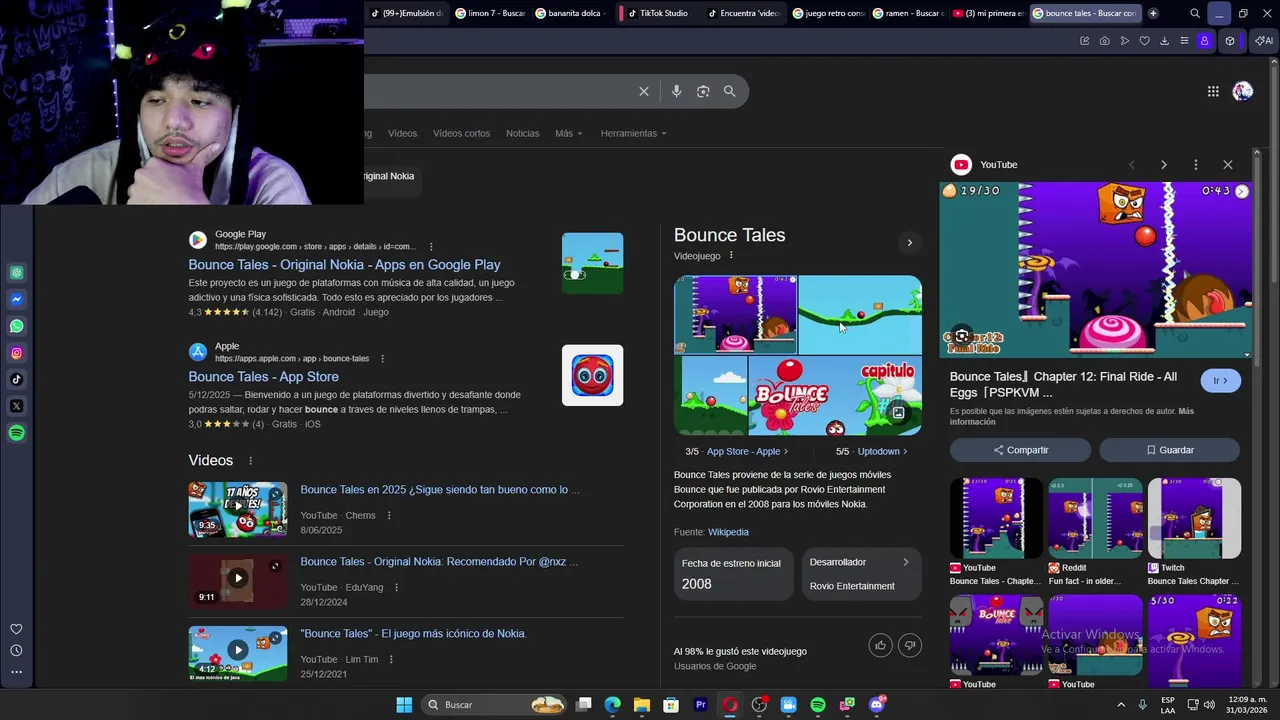Screen dimensions: 1280x720
Task: Open ChatGPT in the Opera sidebar
Action: pos(17,272)
